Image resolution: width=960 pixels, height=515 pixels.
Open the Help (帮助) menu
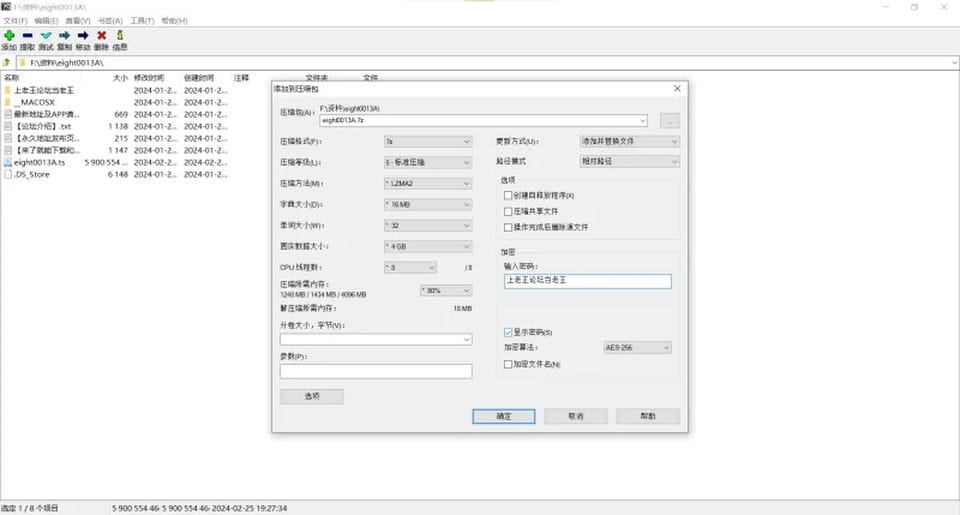[x=174, y=21]
